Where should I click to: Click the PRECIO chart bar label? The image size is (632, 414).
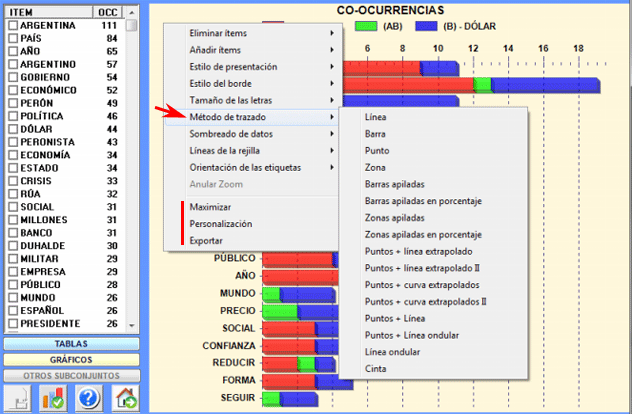(238, 311)
